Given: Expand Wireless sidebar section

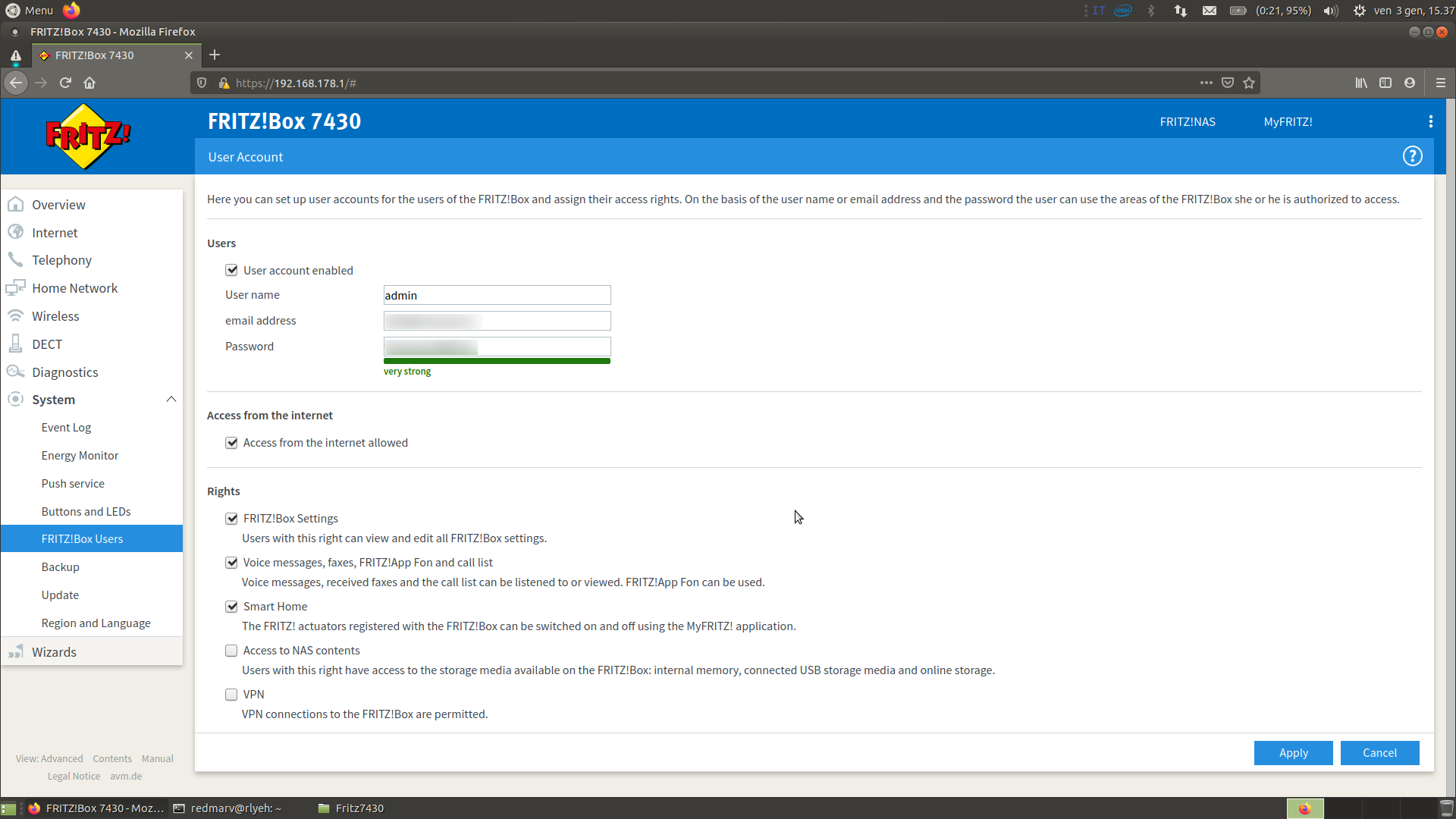Looking at the screenshot, I should [x=92, y=316].
